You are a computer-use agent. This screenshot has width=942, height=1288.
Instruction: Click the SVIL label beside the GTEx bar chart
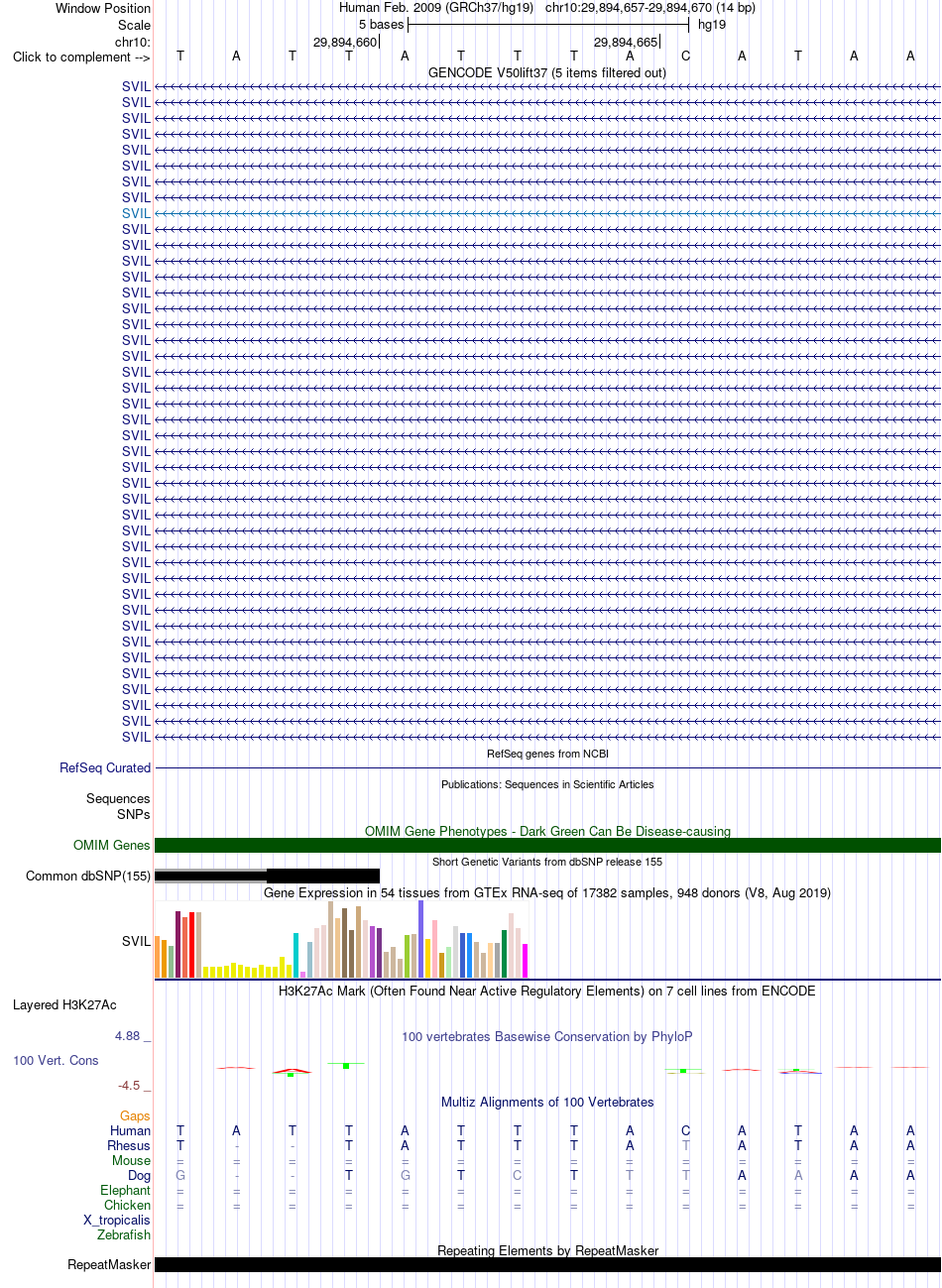(x=136, y=941)
